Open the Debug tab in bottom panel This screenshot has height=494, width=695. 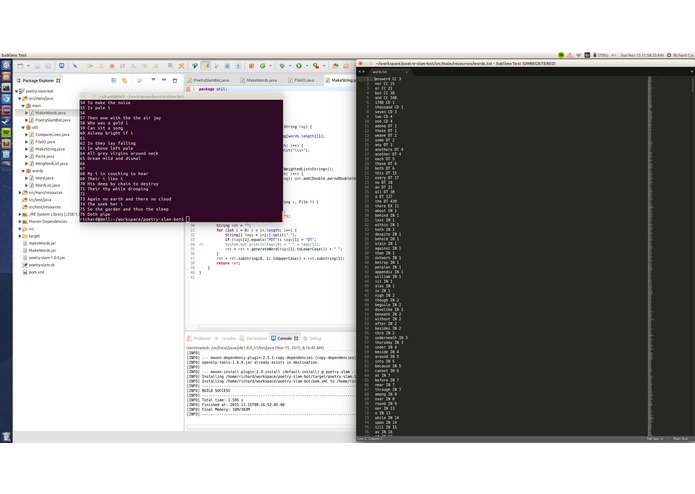(312, 338)
